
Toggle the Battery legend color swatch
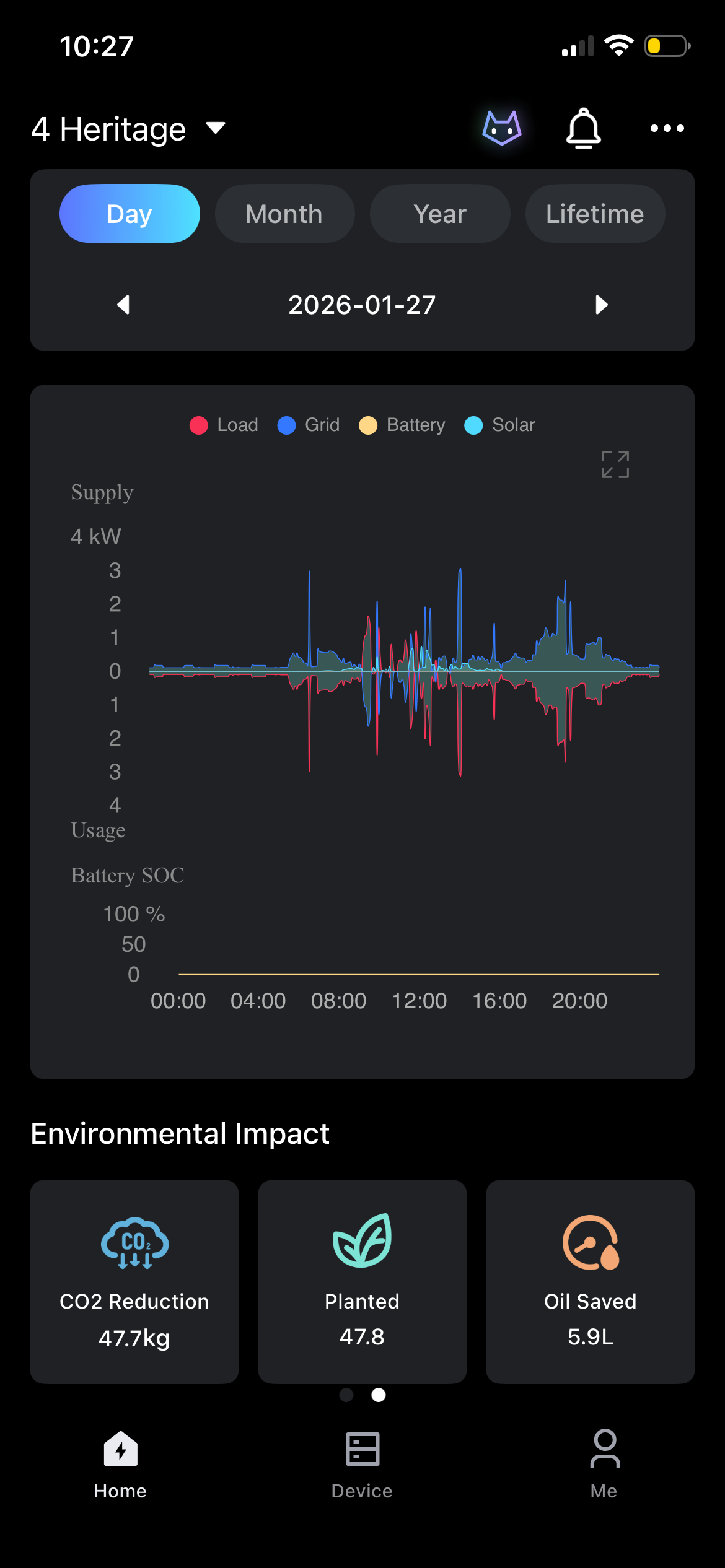pyautogui.click(x=368, y=425)
